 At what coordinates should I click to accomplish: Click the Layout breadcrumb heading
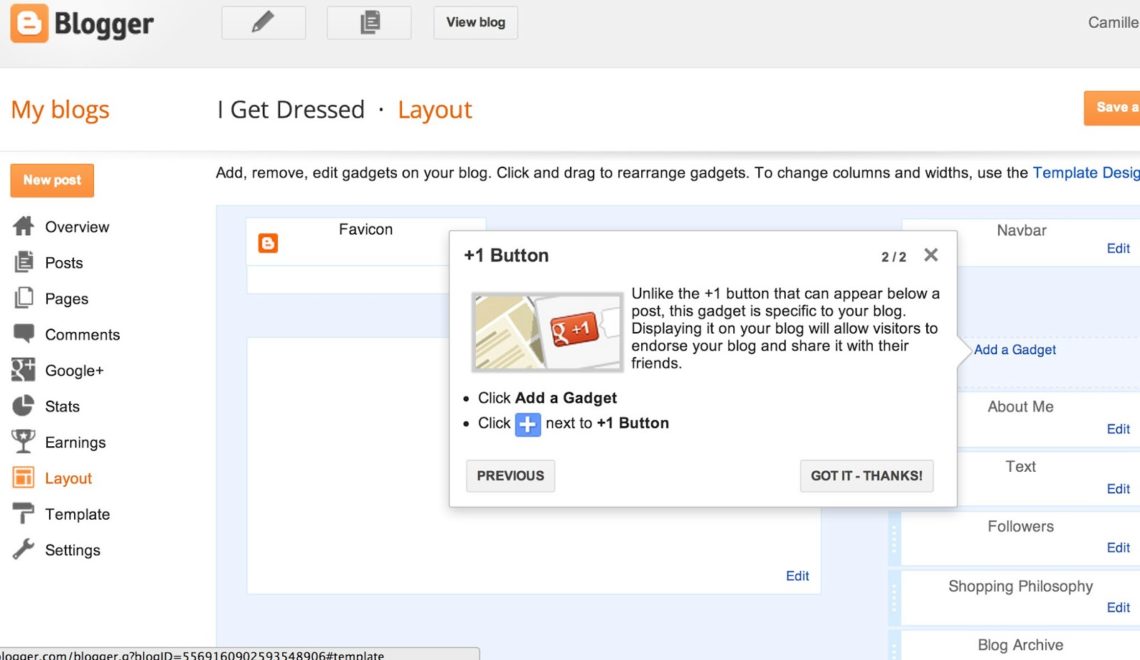click(435, 110)
